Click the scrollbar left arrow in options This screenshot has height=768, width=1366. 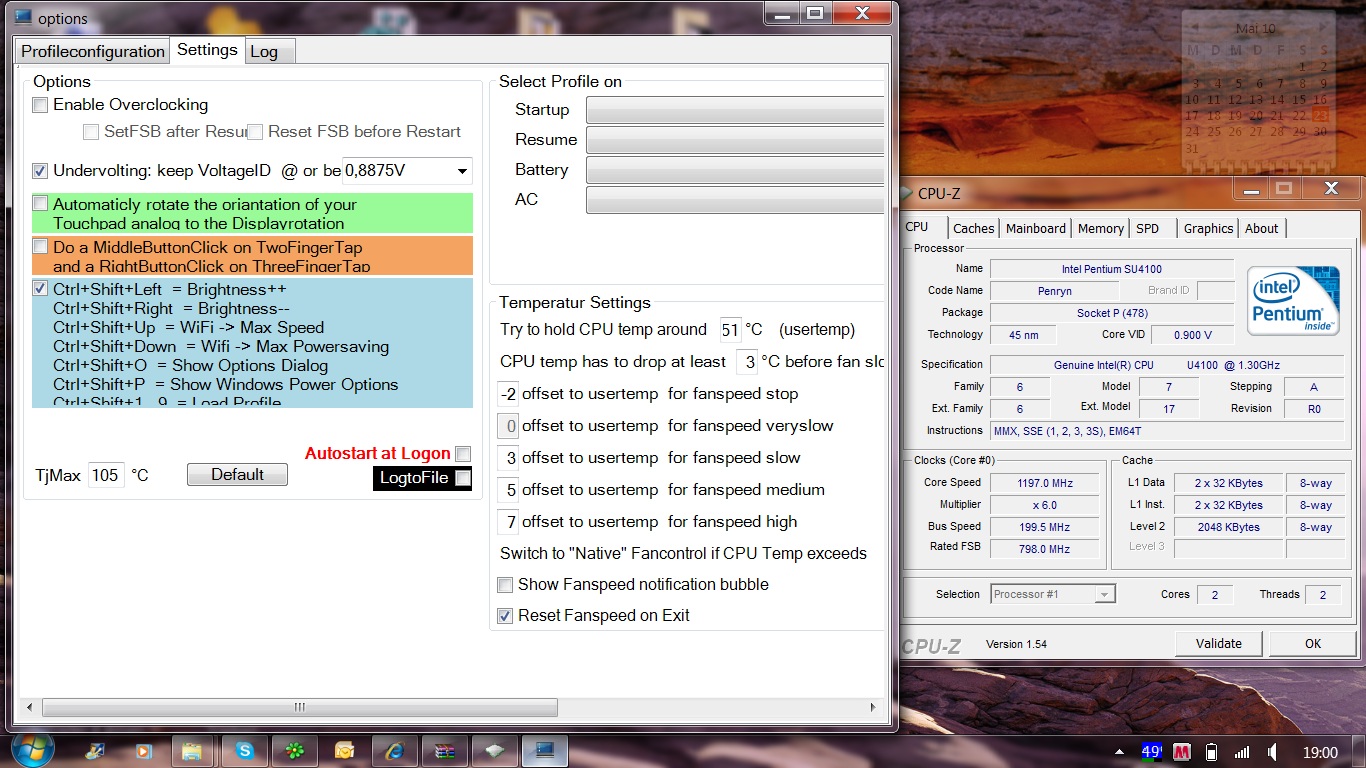click(x=31, y=708)
